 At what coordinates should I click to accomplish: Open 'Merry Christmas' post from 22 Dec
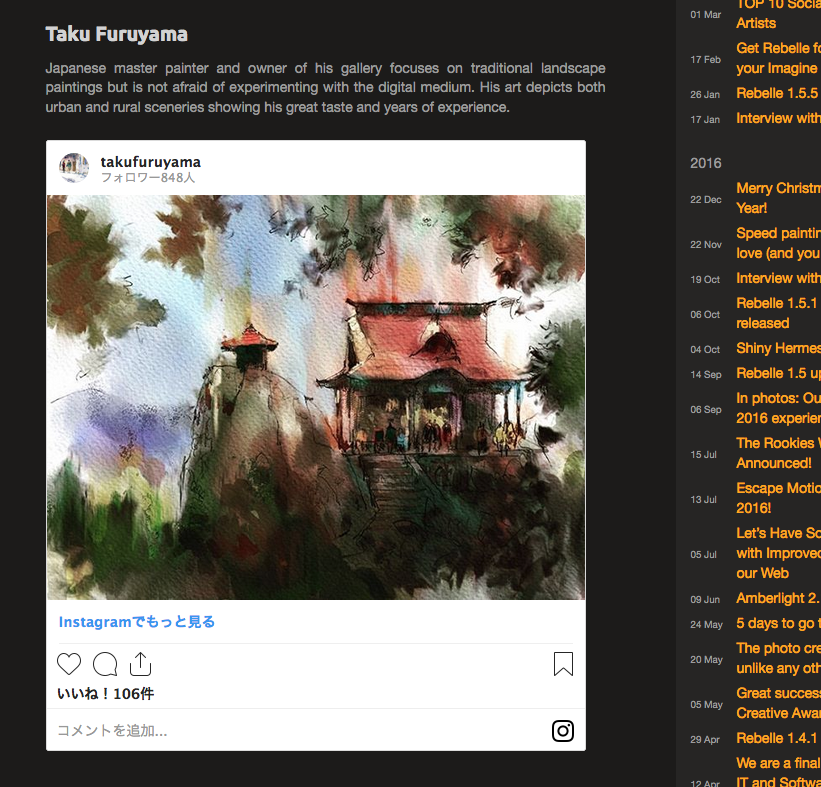(x=778, y=198)
